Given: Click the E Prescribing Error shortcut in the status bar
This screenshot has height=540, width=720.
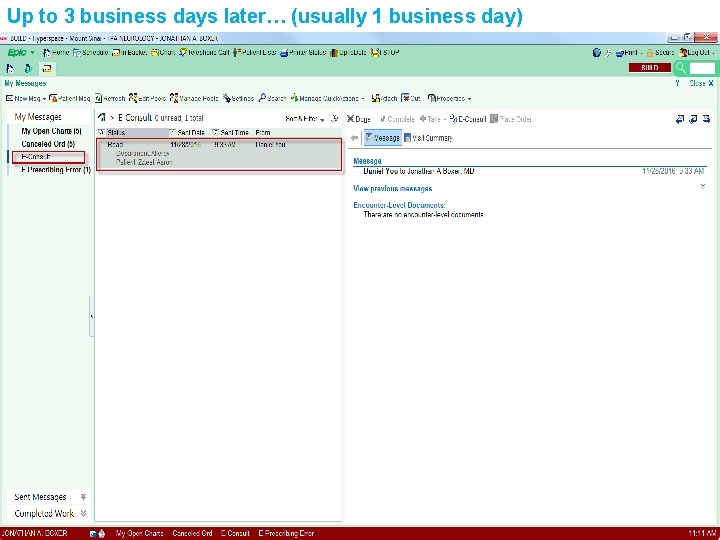Looking at the screenshot, I should click(286, 533).
